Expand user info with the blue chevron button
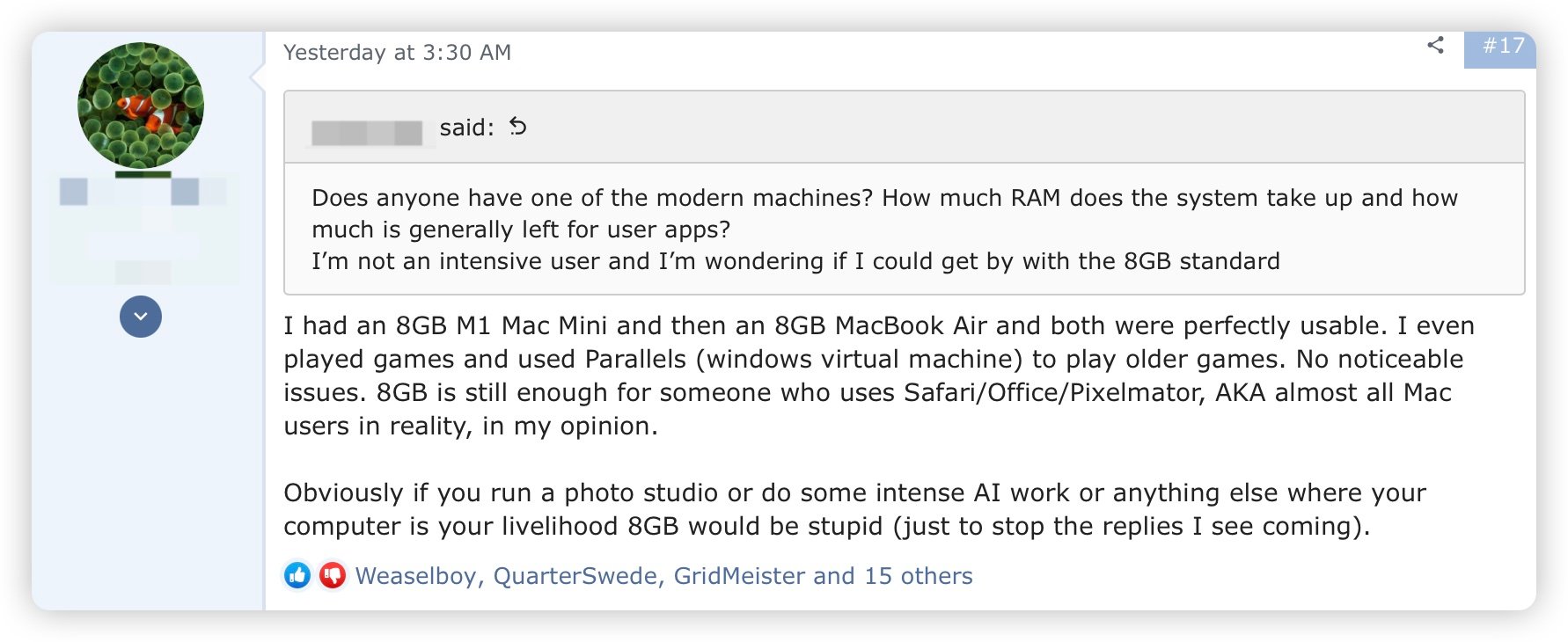This screenshot has width=1568, height=642. (141, 317)
